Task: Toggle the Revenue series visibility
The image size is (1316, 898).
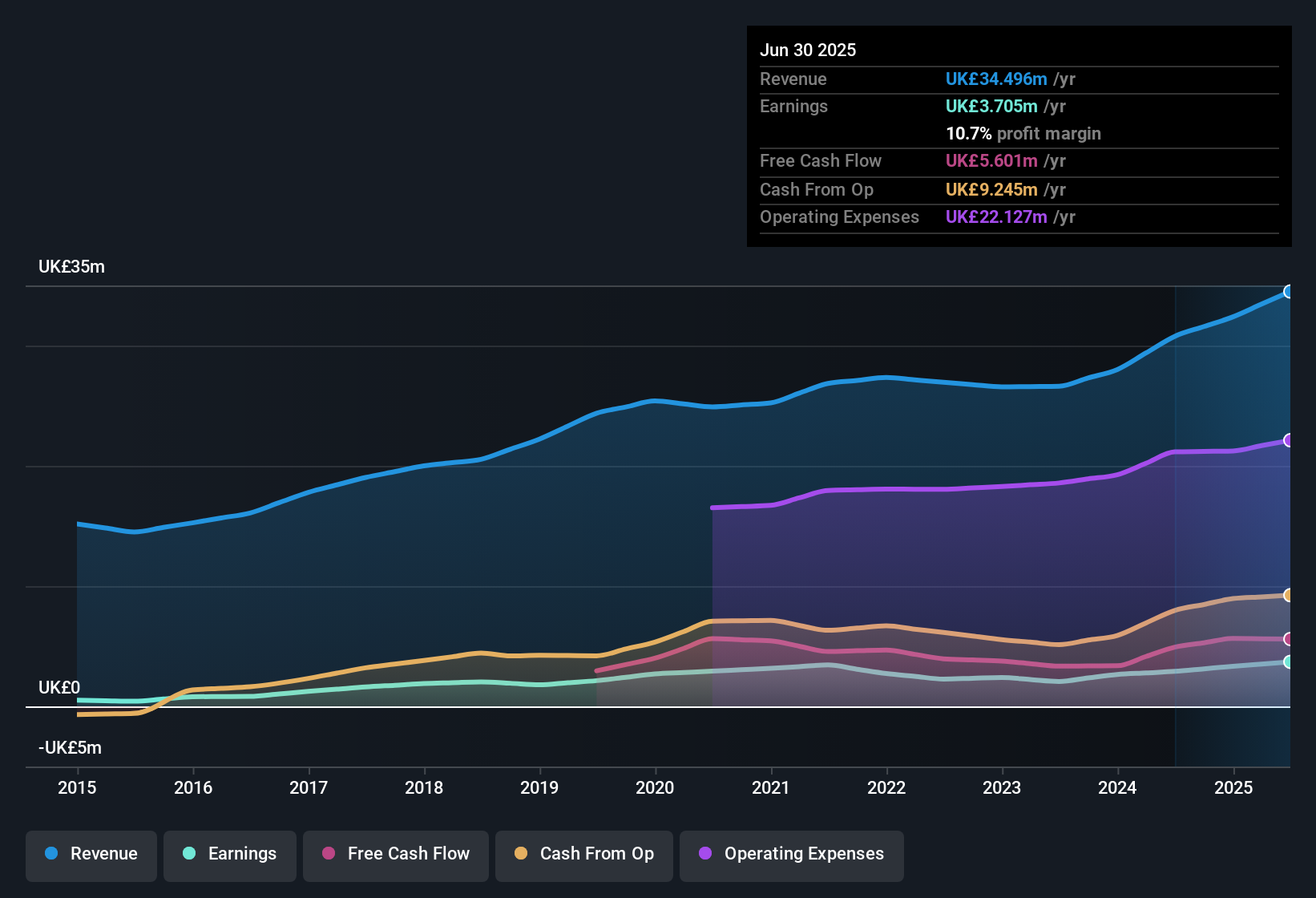Action: click(91, 854)
